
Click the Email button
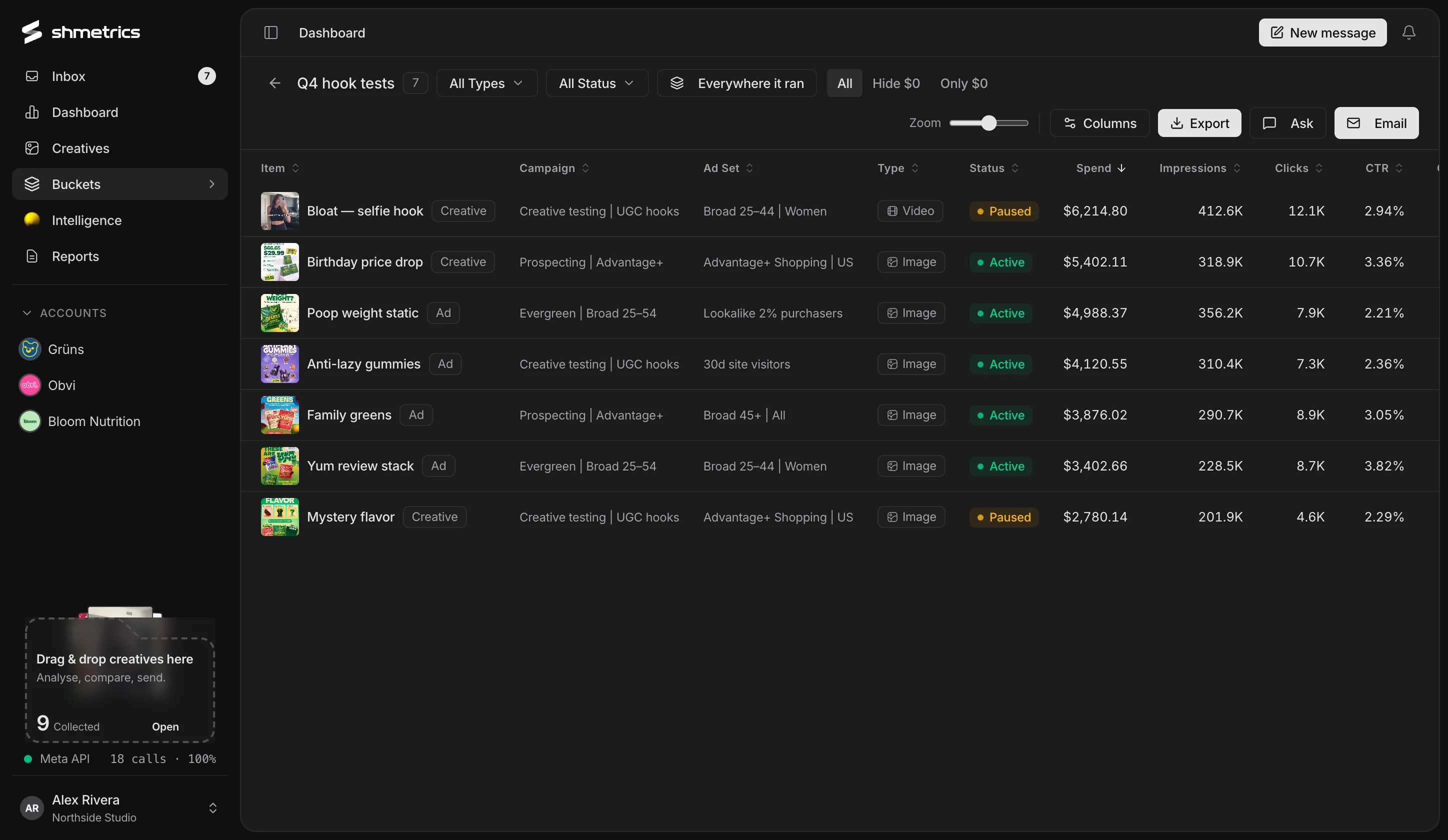[1376, 123]
